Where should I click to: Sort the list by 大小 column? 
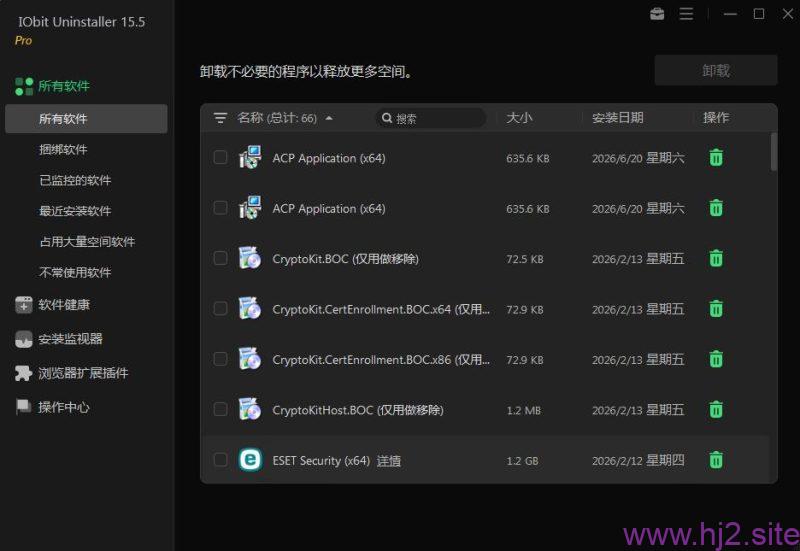click(x=519, y=118)
